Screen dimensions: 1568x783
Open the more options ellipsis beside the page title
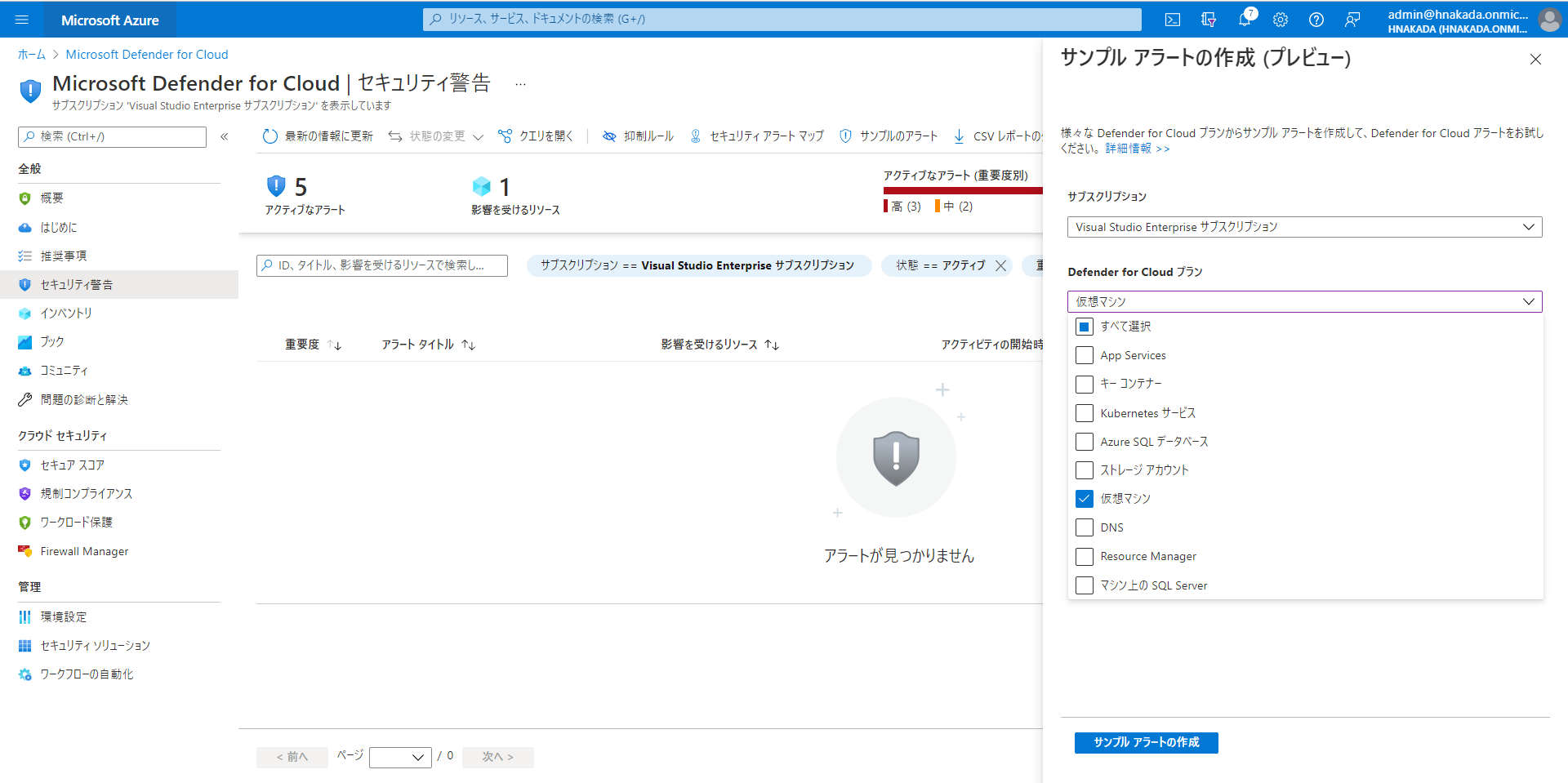pos(520,84)
